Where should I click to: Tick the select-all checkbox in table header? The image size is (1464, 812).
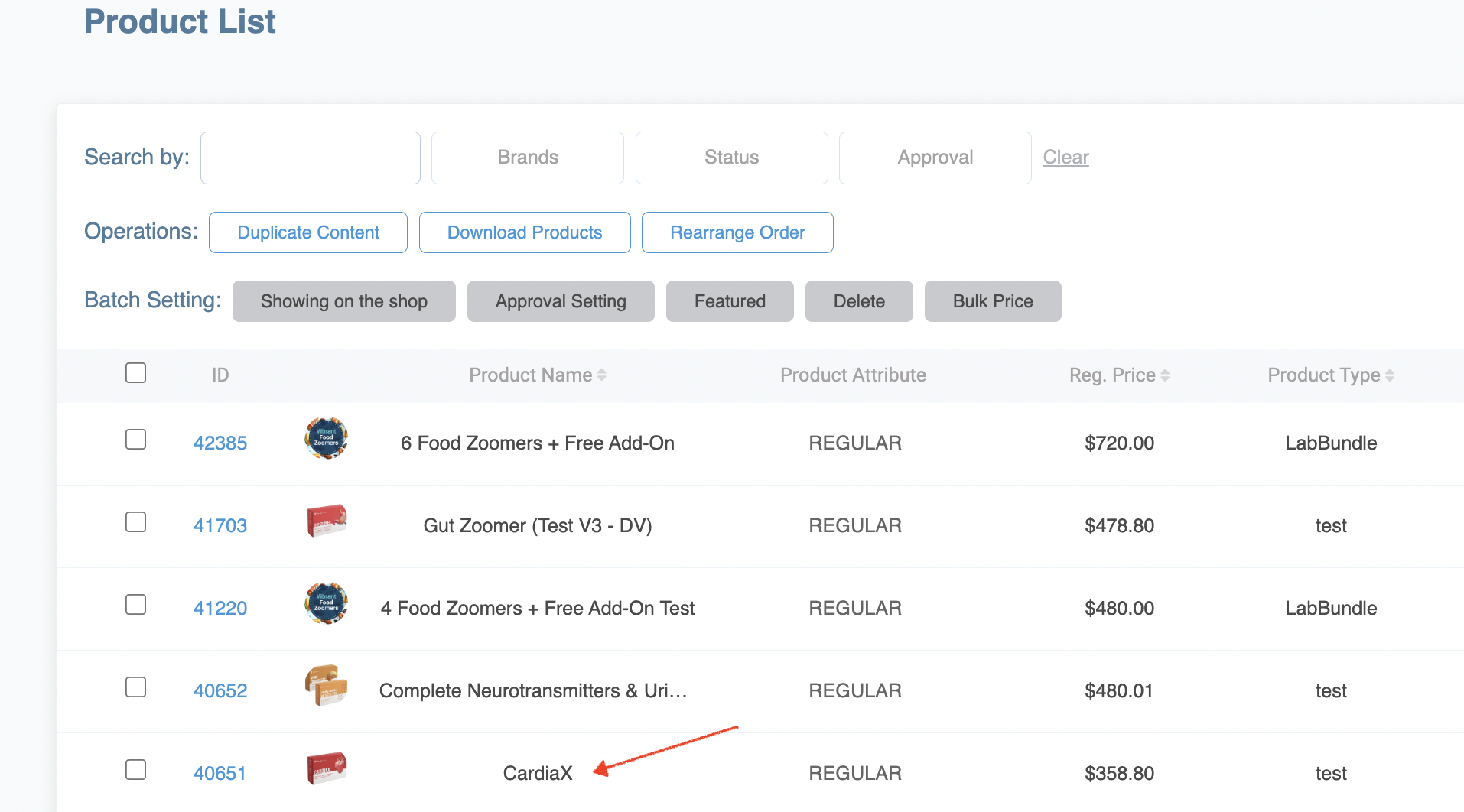[135, 373]
